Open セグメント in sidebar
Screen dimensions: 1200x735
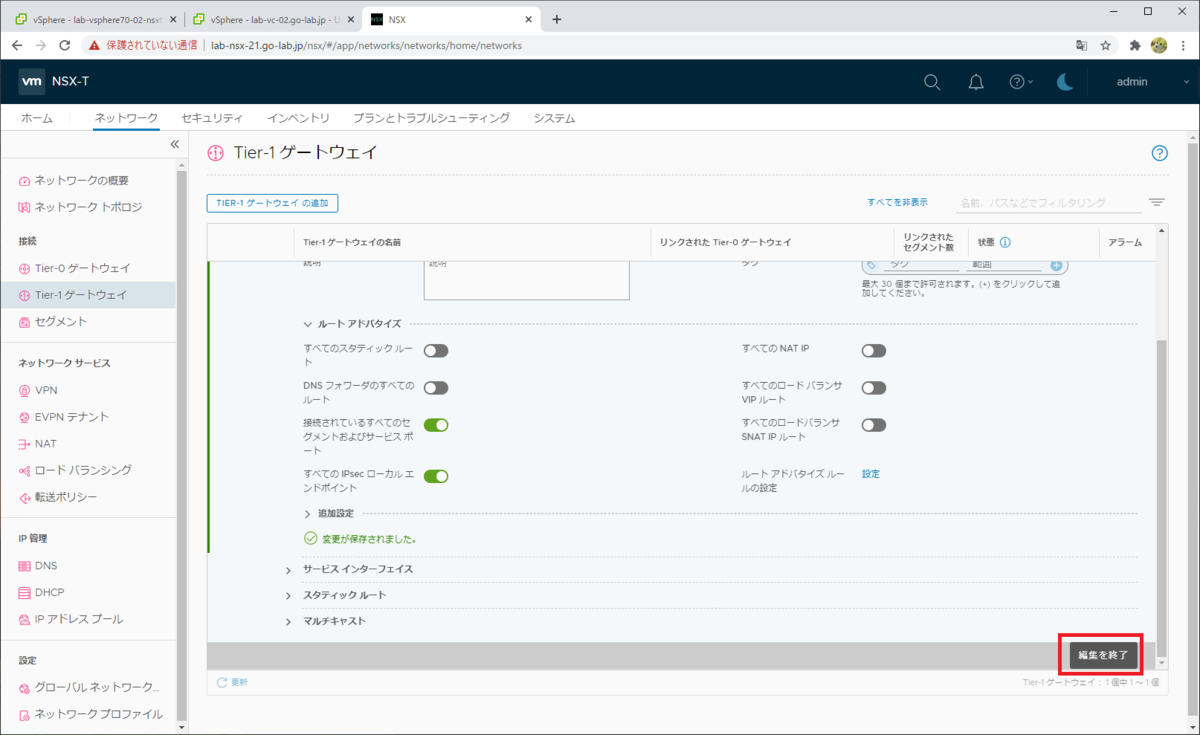click(x=61, y=322)
